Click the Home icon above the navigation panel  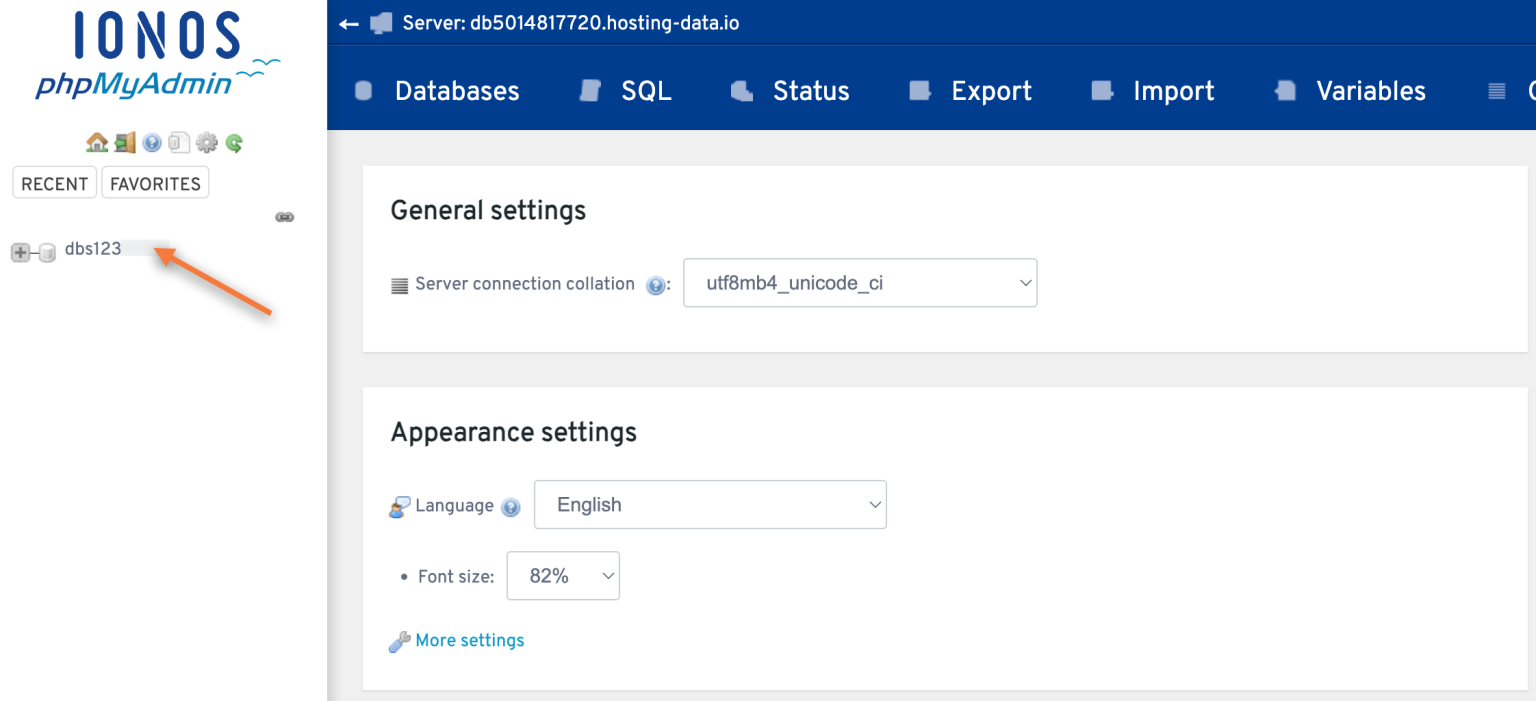(95, 141)
